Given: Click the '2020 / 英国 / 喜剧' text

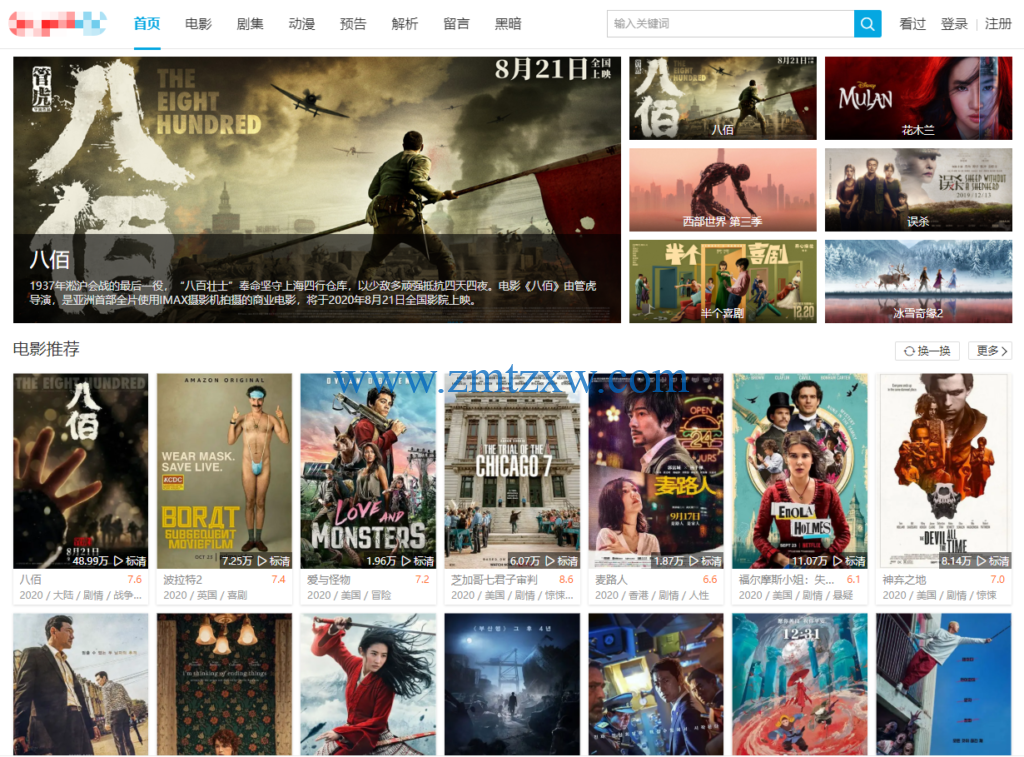Looking at the screenshot, I should tap(205, 595).
